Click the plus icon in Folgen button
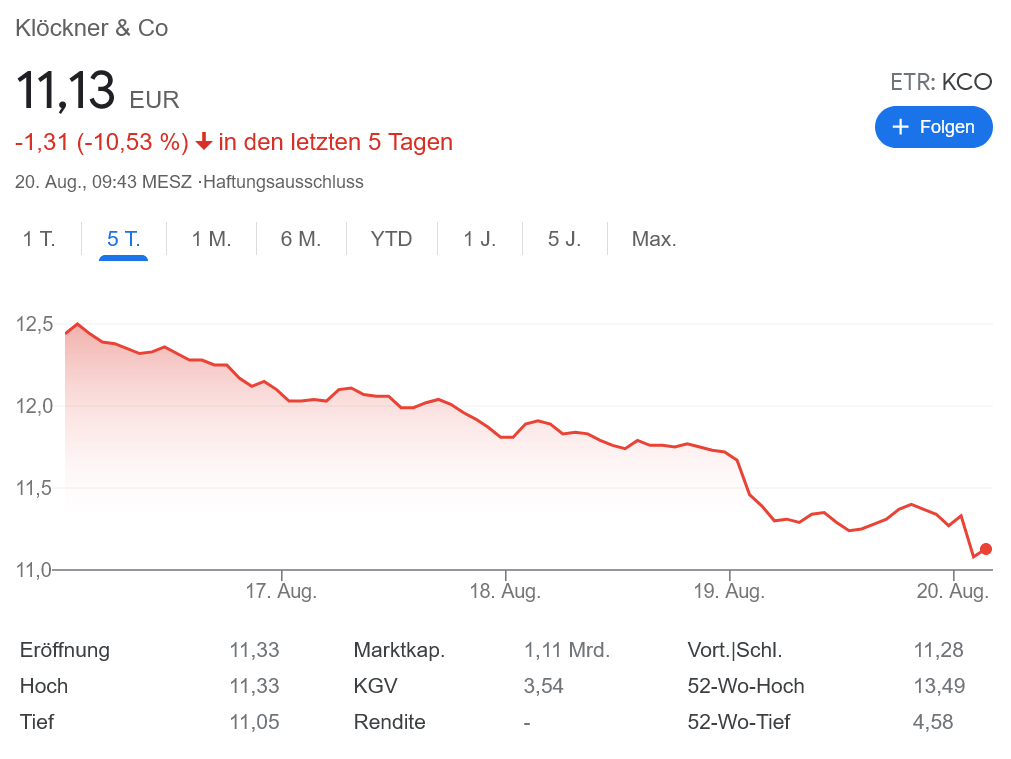 tap(900, 127)
